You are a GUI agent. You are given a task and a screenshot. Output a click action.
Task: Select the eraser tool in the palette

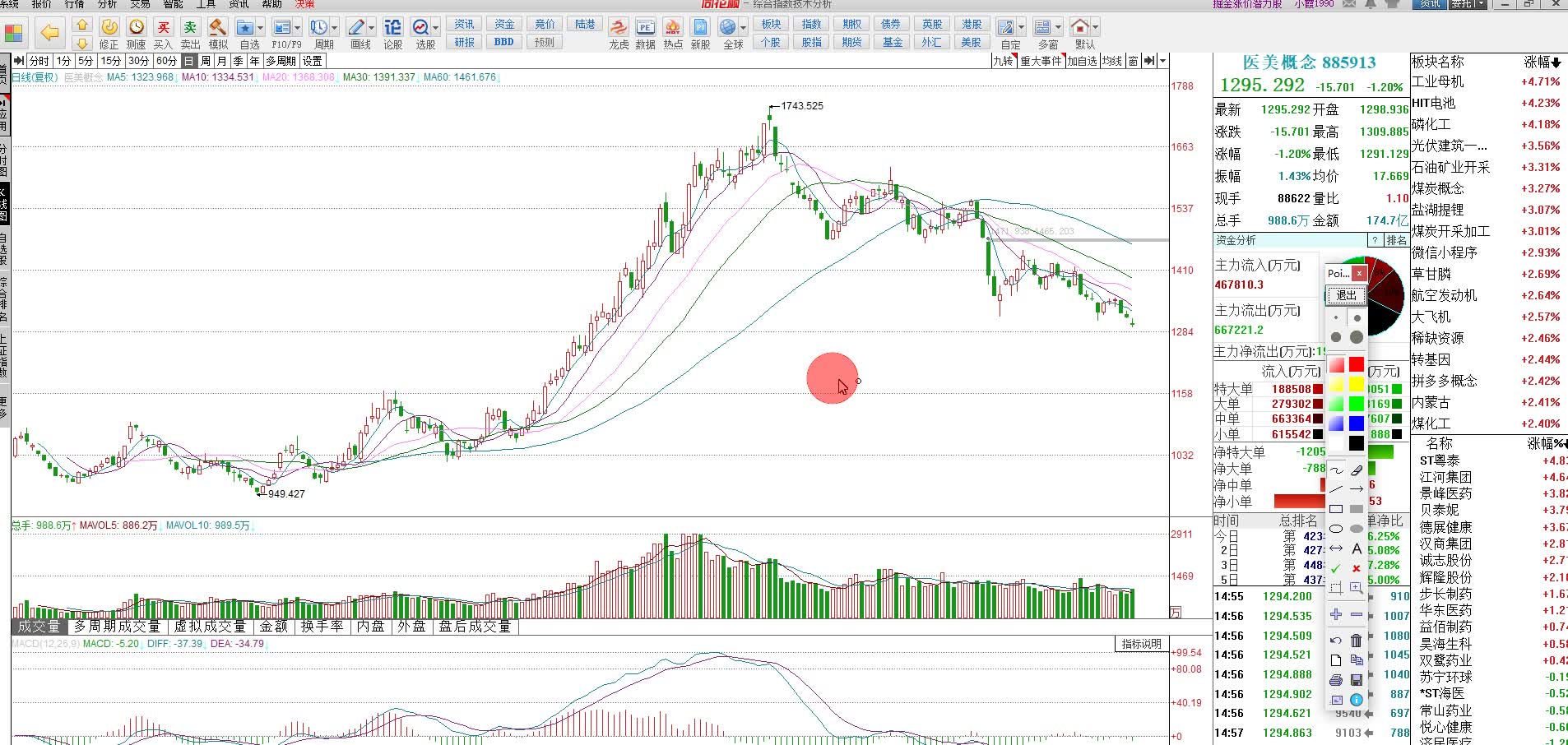click(x=1357, y=470)
